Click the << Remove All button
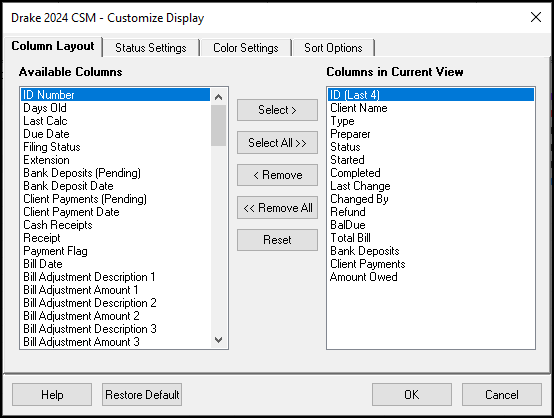554x418 pixels. coord(277,208)
